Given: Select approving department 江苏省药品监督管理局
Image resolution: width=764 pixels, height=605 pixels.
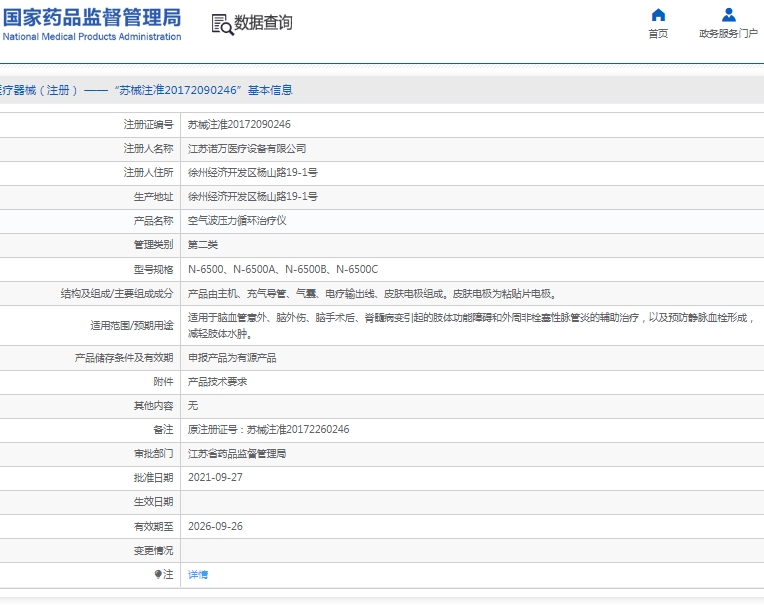Looking at the screenshot, I should tap(237, 454).
